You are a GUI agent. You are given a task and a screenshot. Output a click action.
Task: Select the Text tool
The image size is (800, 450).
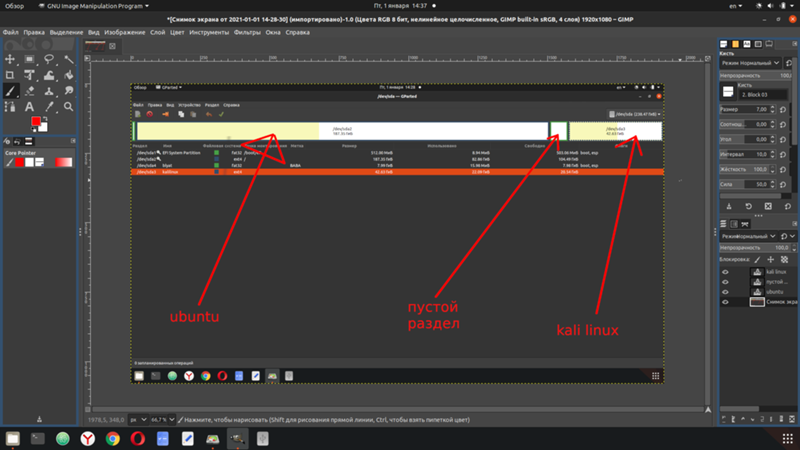click(29, 107)
